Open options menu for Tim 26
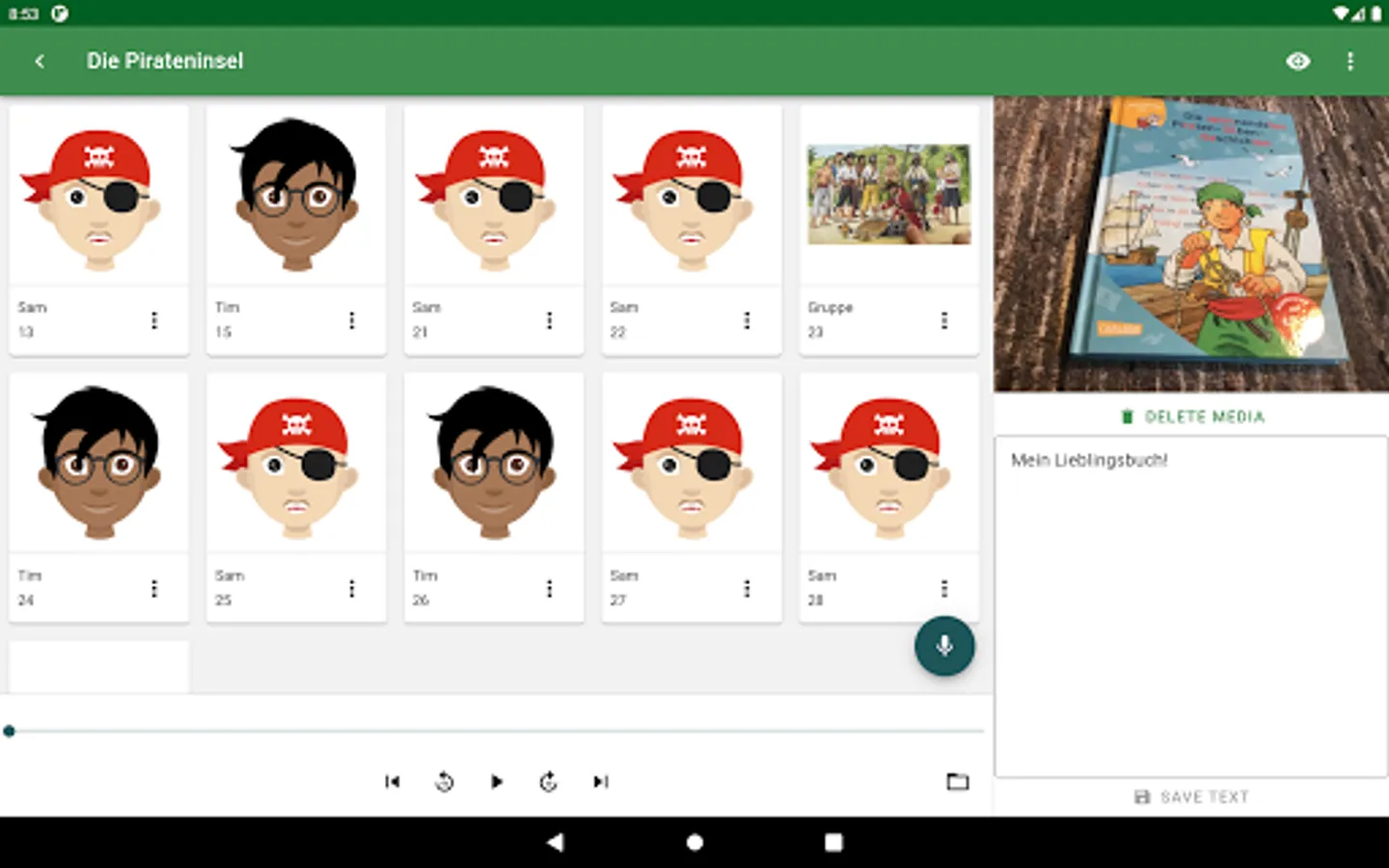The image size is (1389, 868). click(x=550, y=588)
